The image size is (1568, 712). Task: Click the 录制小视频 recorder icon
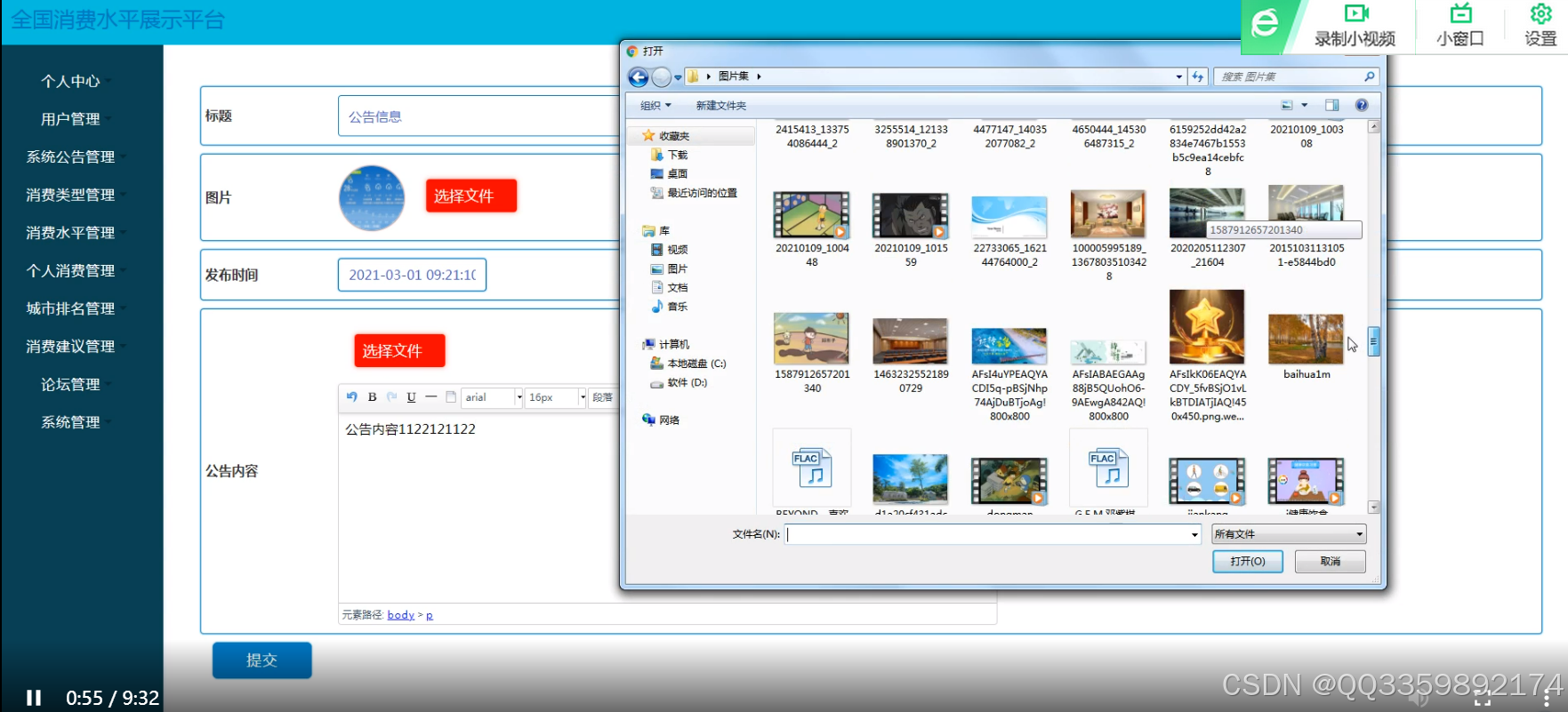pyautogui.click(x=1355, y=13)
